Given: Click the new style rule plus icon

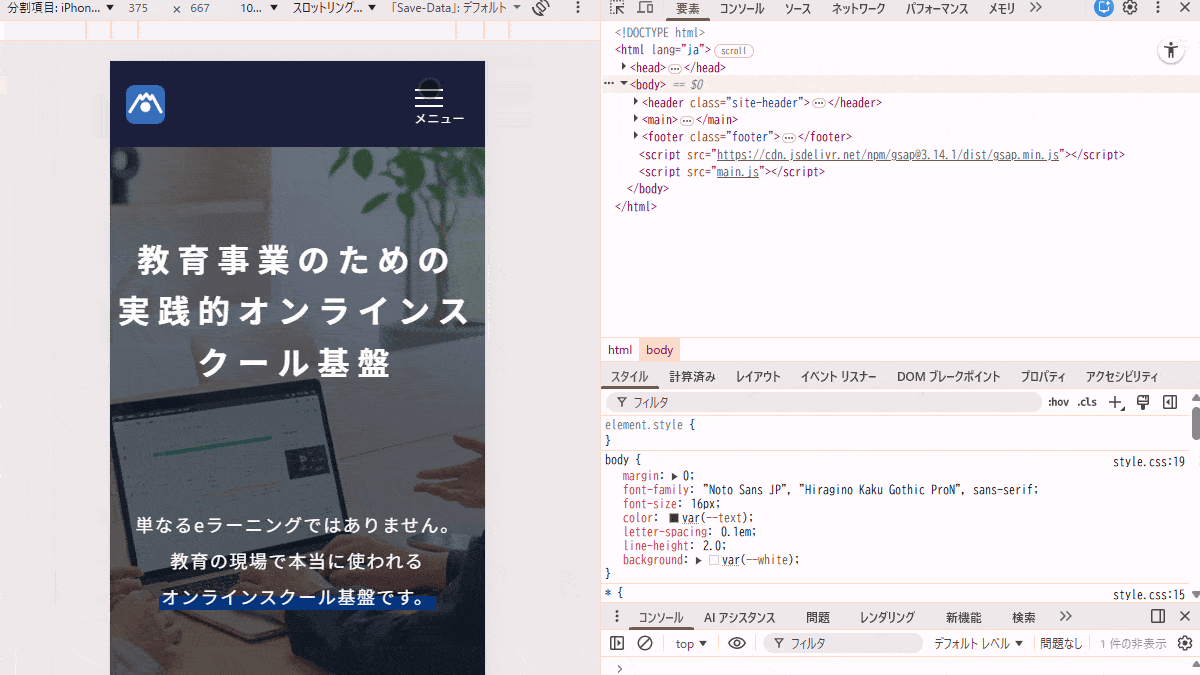Looking at the screenshot, I should coord(1117,402).
